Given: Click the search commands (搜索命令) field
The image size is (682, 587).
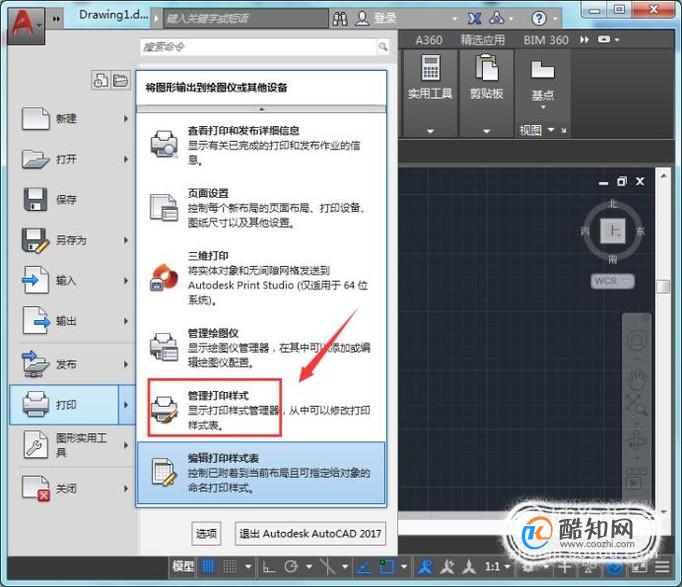Looking at the screenshot, I should pos(259,47).
